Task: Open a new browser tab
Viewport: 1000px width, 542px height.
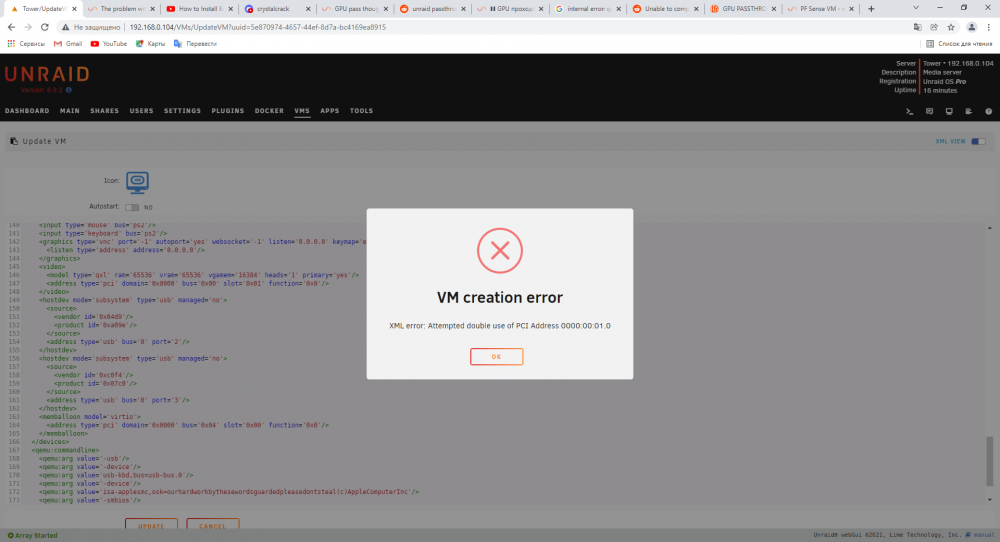Action: tap(871, 9)
